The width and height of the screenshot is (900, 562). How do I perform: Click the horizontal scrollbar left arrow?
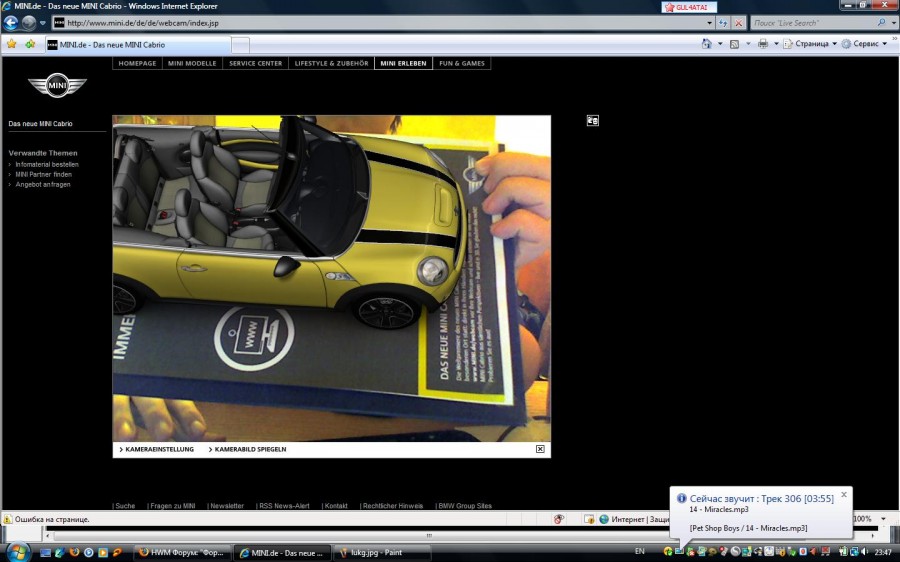48,536
